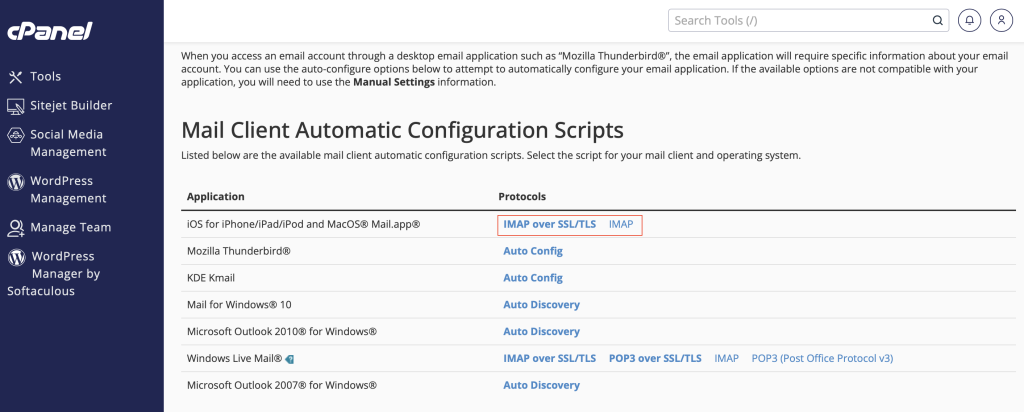1024x412 pixels.
Task: Click the bold Manual Settings text
Action: (x=394, y=83)
